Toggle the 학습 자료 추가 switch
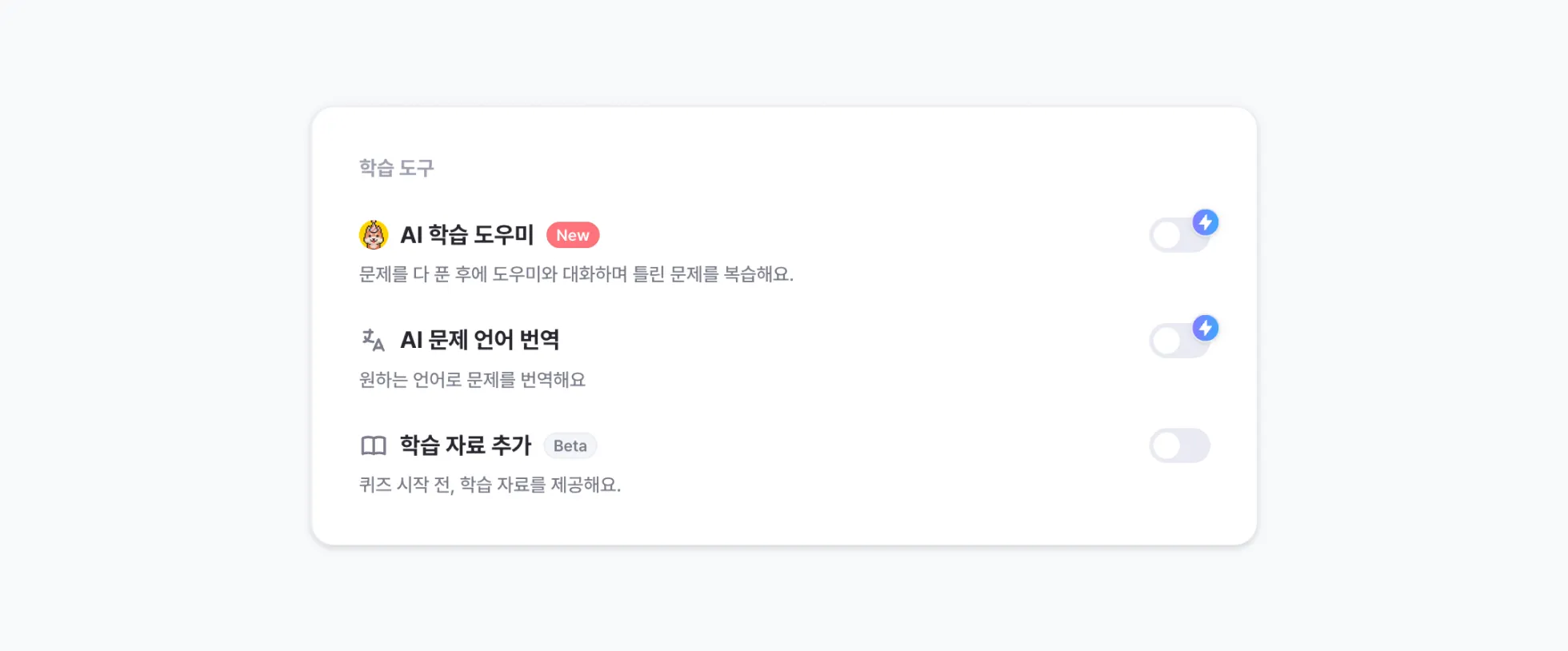This screenshot has width=1568, height=651. tap(1179, 446)
